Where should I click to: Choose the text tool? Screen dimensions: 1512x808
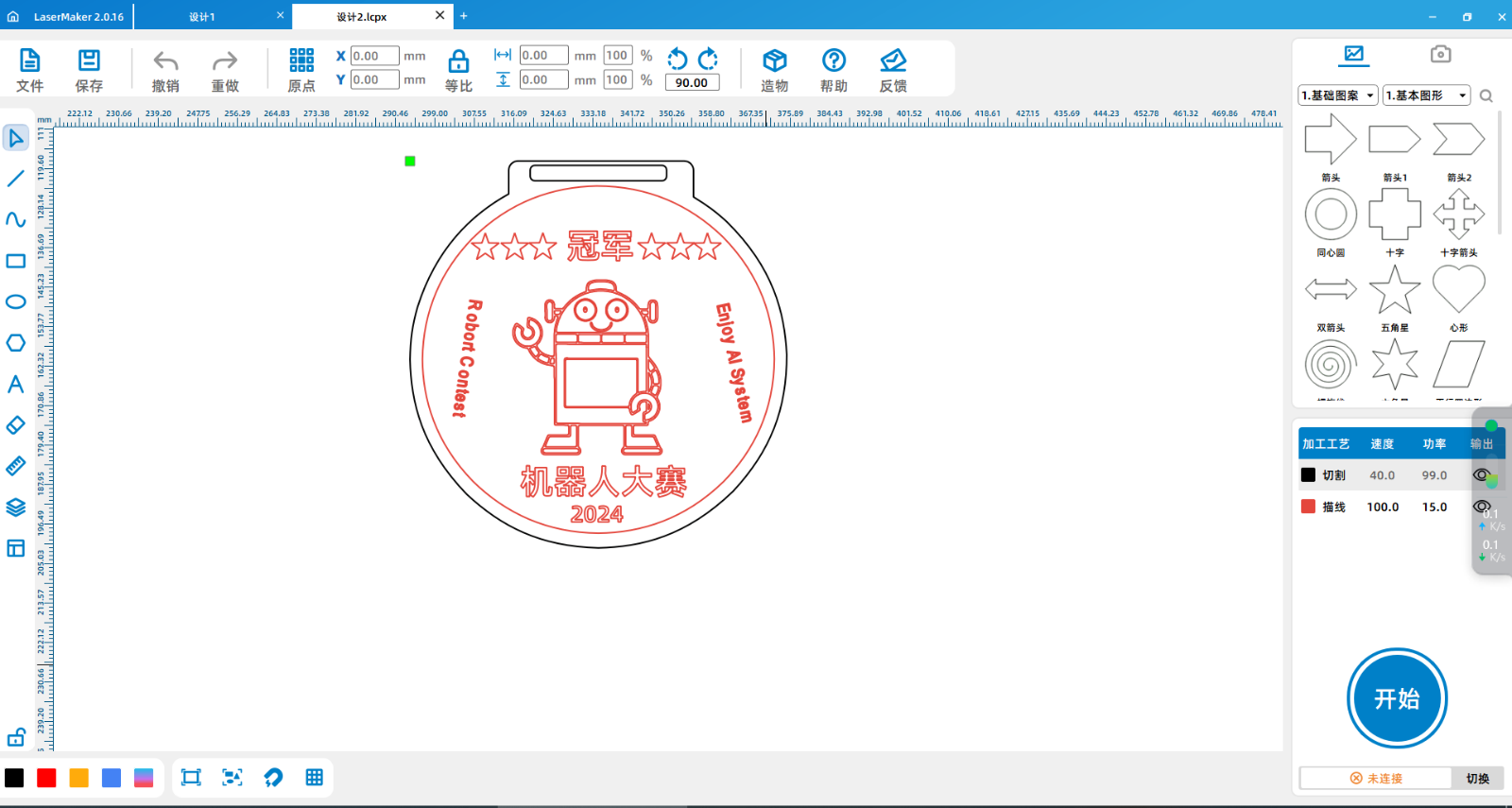click(16, 385)
